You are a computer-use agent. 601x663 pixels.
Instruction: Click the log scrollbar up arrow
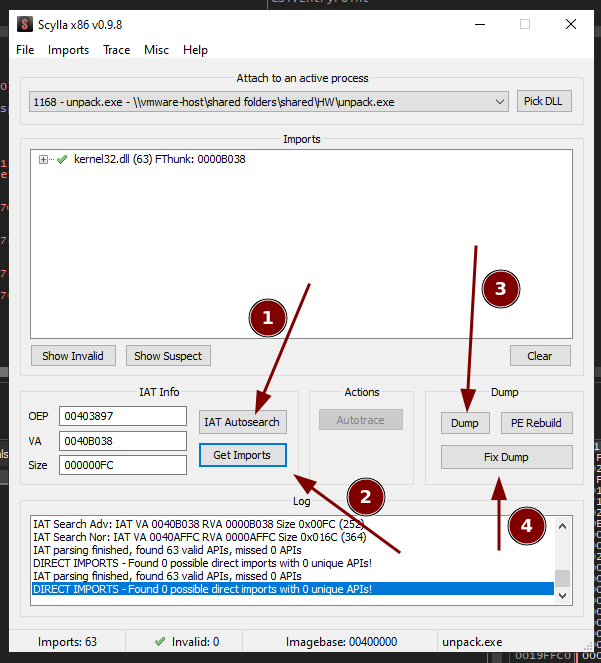(563, 526)
